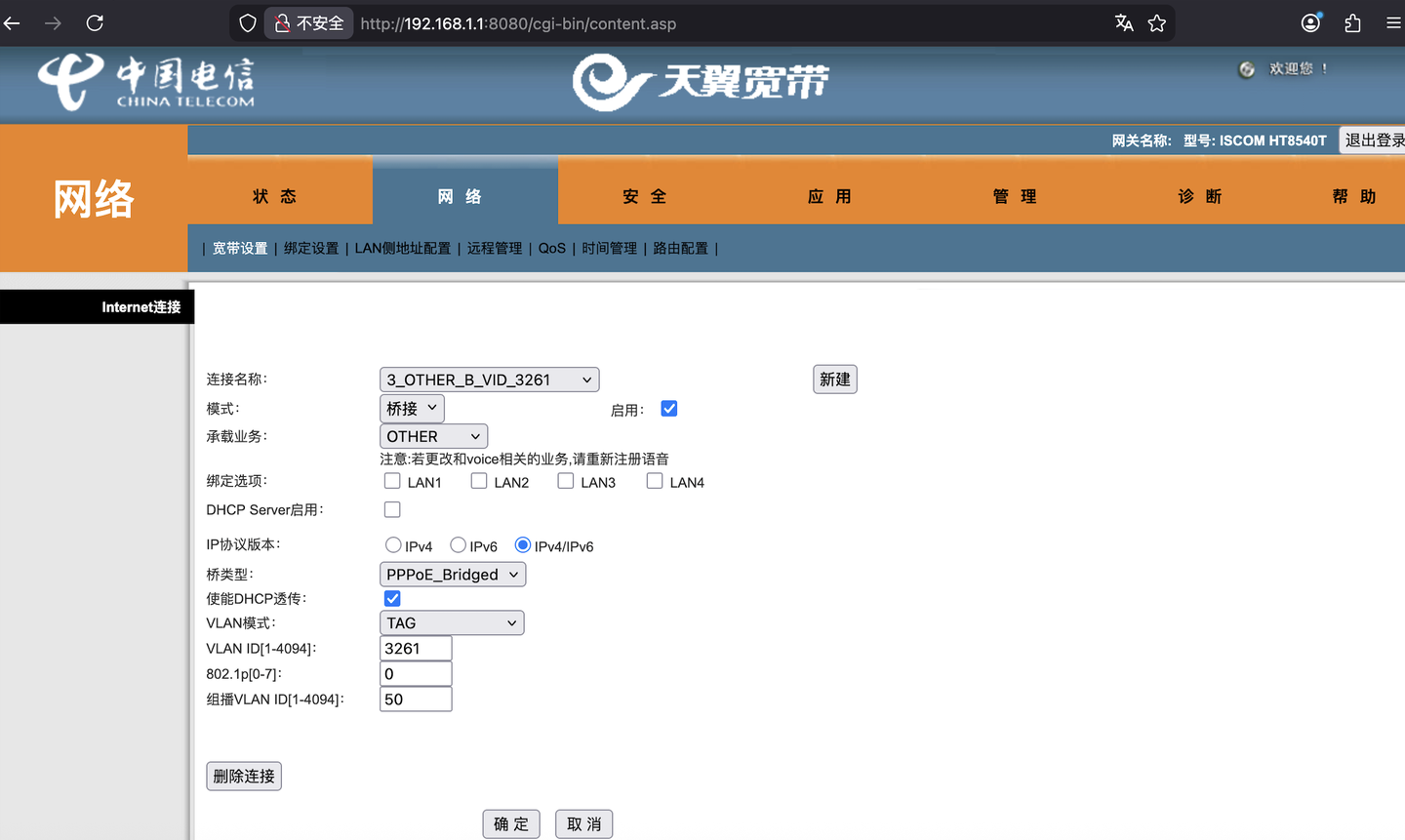Toggle the 使能DHCP透传 checkbox
The image size is (1405, 840).
click(392, 598)
